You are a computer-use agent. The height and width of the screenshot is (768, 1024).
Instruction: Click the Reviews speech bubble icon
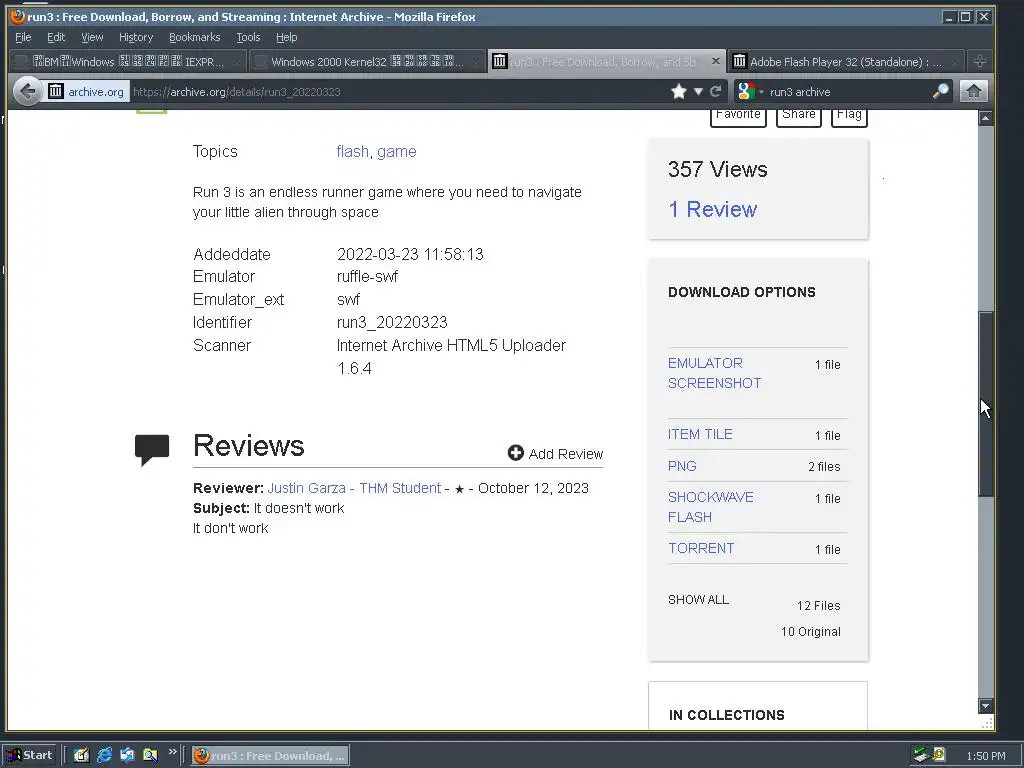[152, 450]
